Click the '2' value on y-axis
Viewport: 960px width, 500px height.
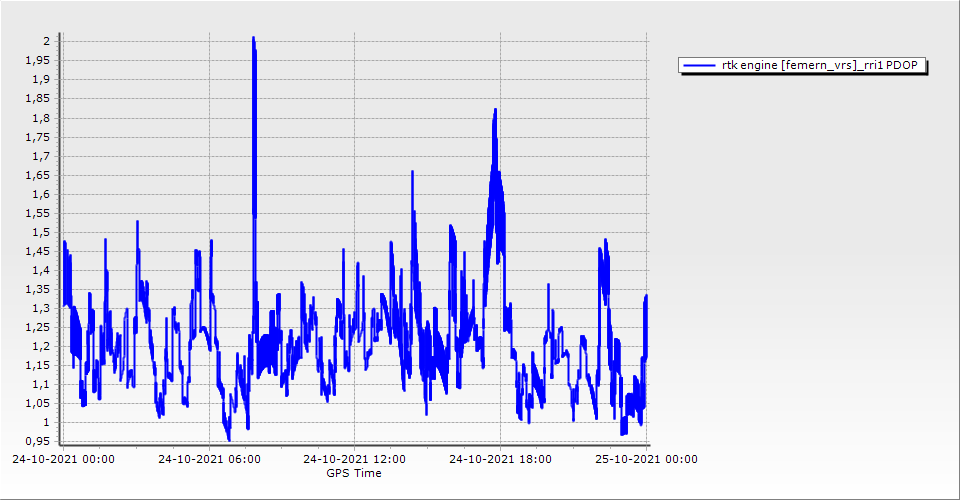click(x=46, y=41)
